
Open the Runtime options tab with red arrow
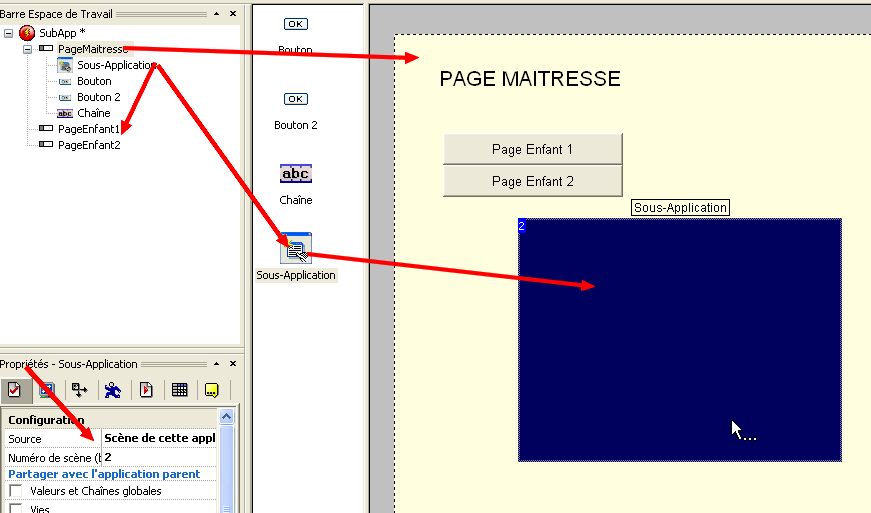[146, 390]
